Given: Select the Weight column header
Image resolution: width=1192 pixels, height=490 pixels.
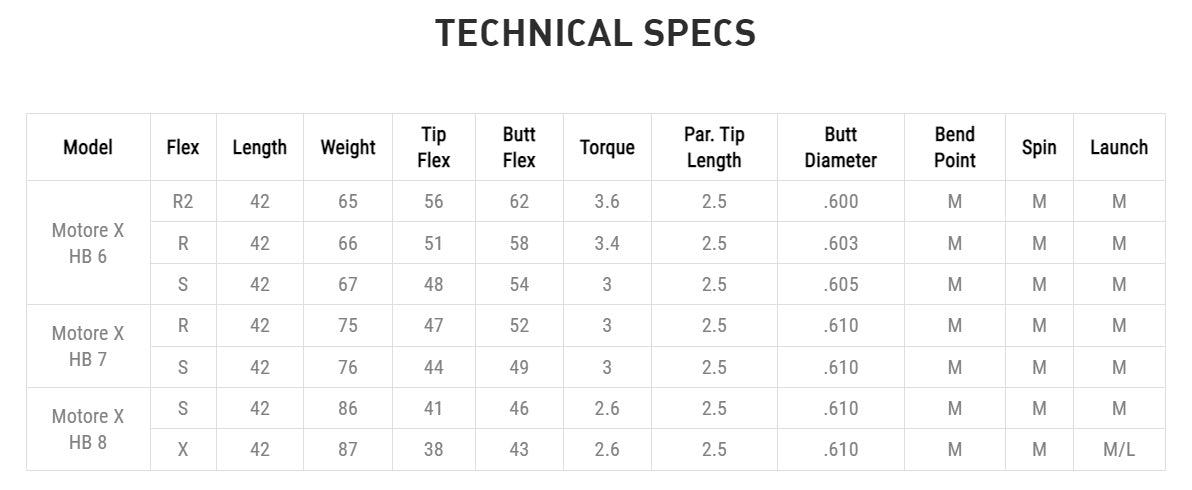Looking at the screenshot, I should (x=348, y=147).
